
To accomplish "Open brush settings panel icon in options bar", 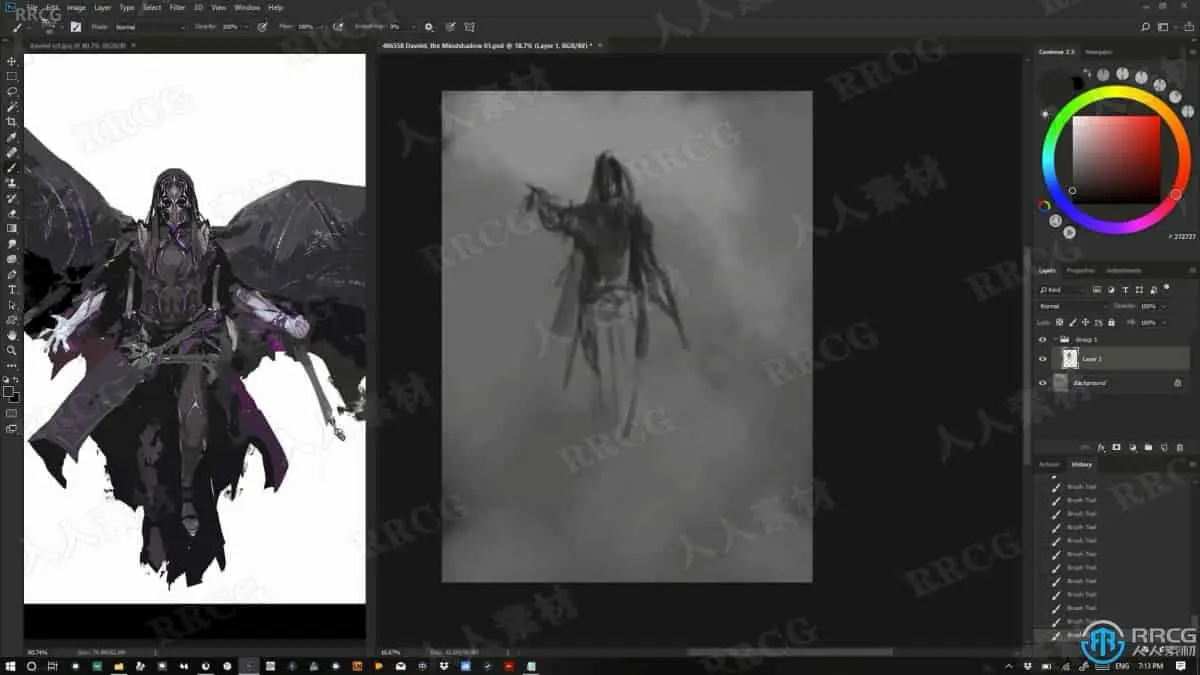I will tap(75, 27).
